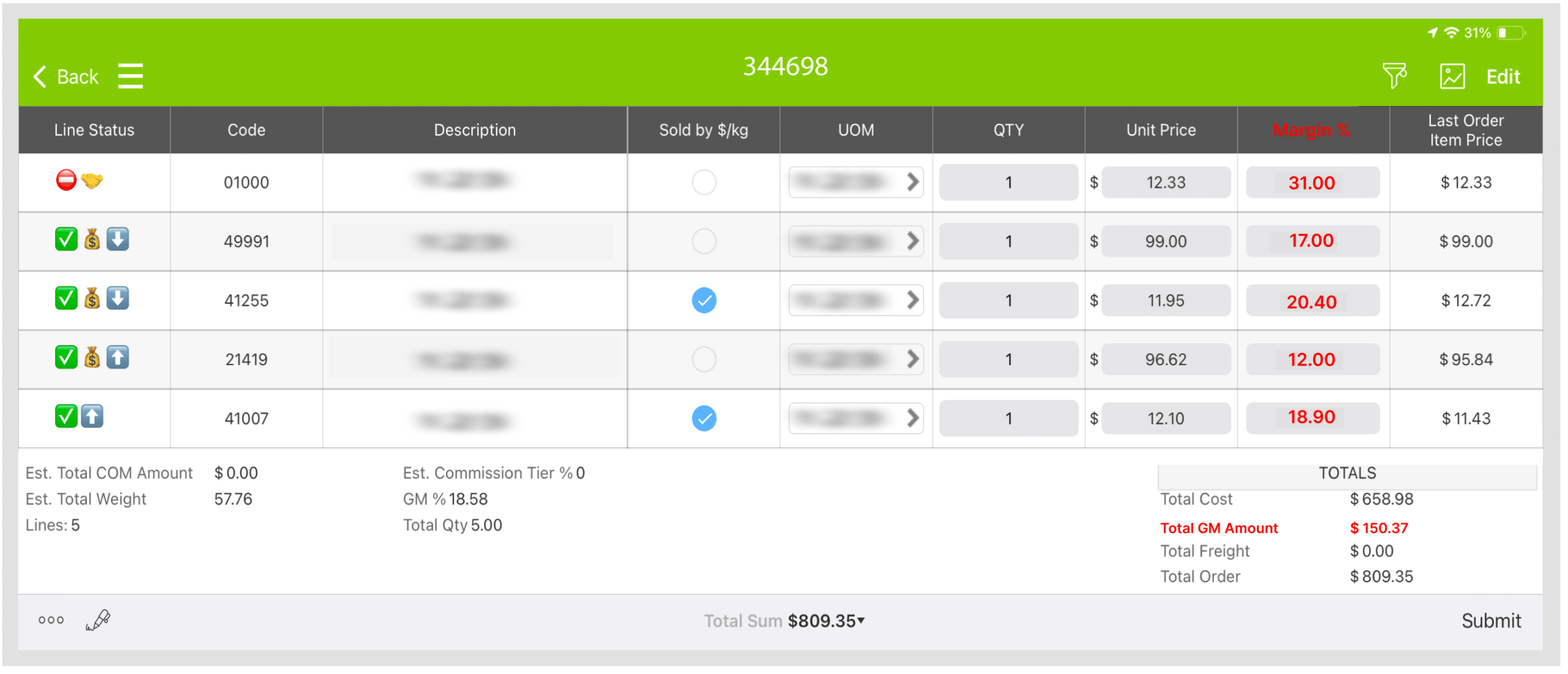Select order number 344698 title
1568x674 pixels.
pyautogui.click(x=785, y=66)
